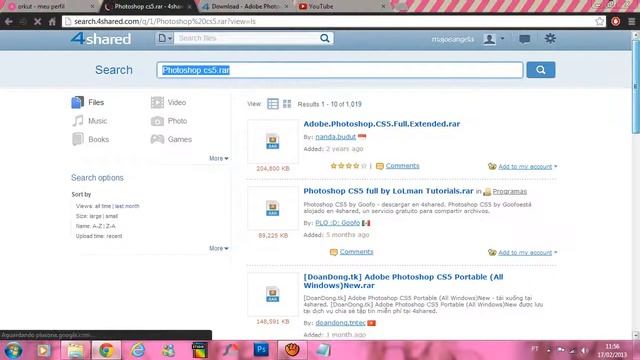
Task: Select the Games category
Action: point(171,139)
